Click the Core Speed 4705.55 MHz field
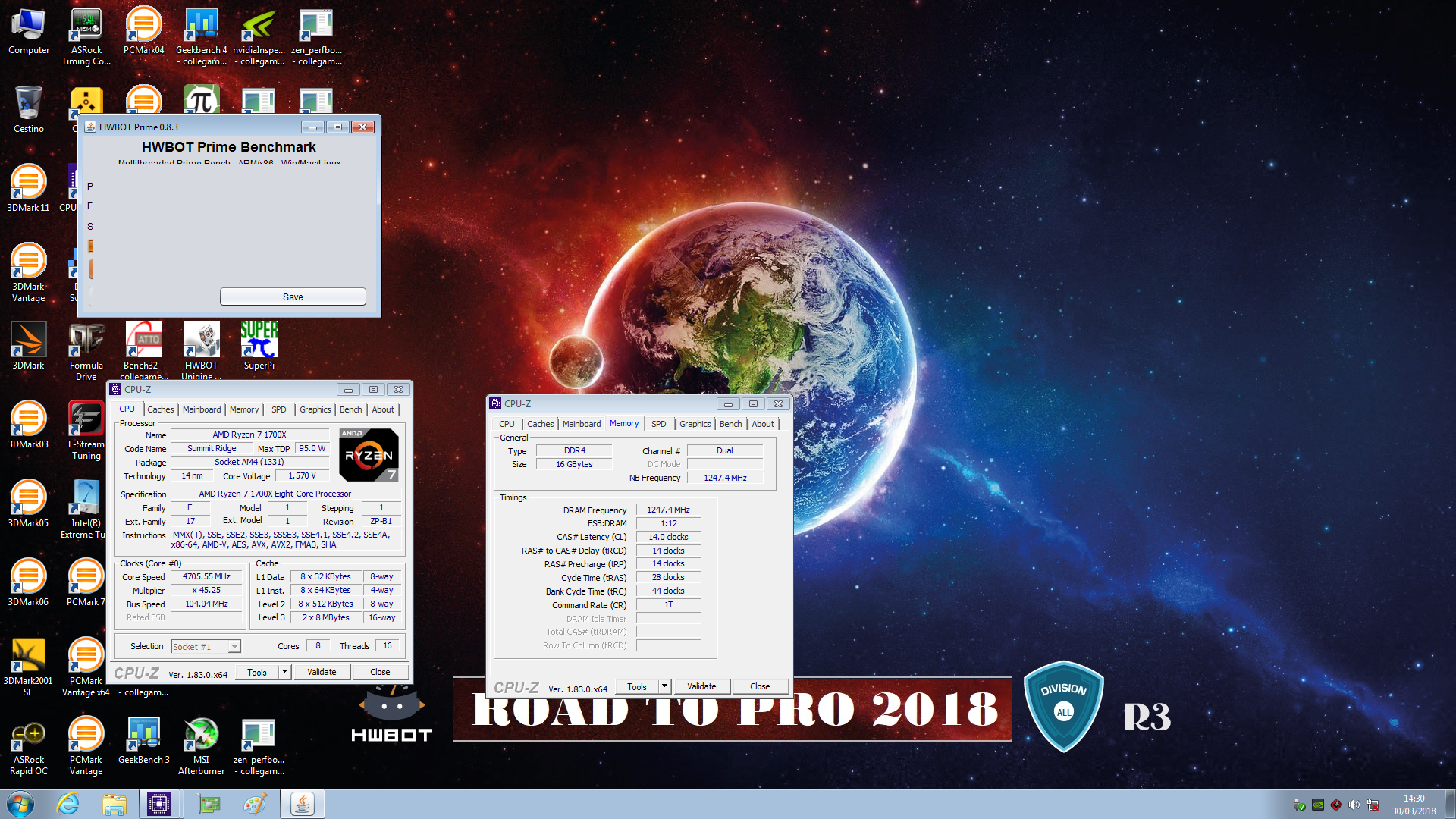This screenshot has width=1456, height=819. (x=206, y=577)
